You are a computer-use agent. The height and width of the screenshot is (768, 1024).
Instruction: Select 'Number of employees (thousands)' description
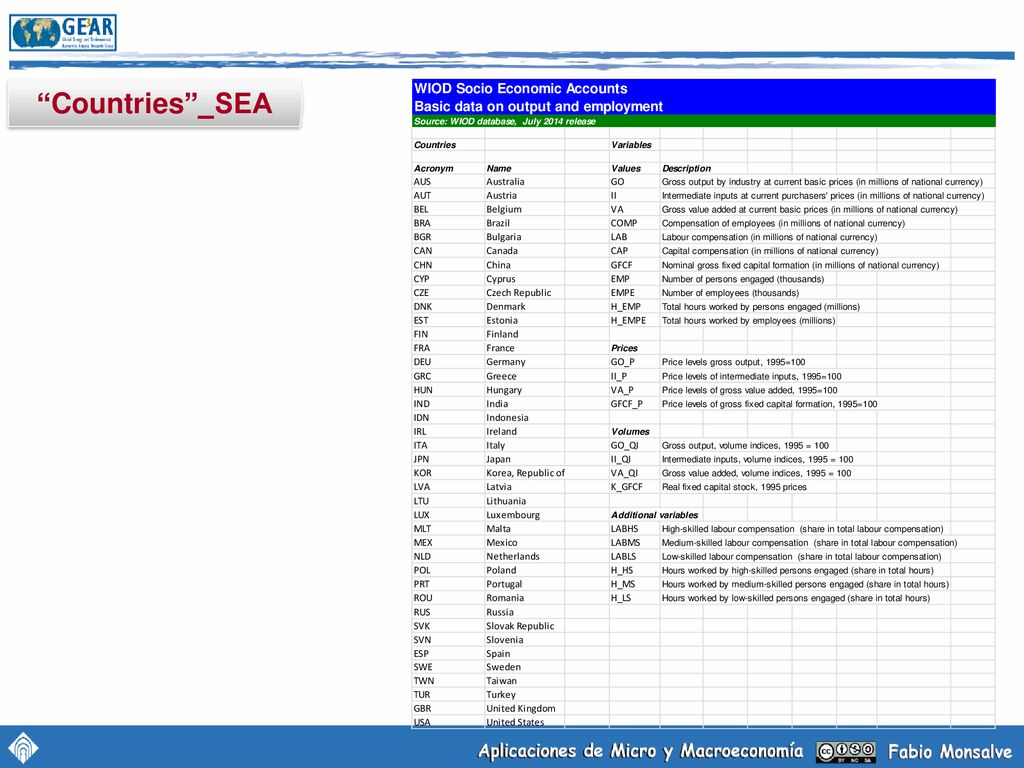(730, 293)
